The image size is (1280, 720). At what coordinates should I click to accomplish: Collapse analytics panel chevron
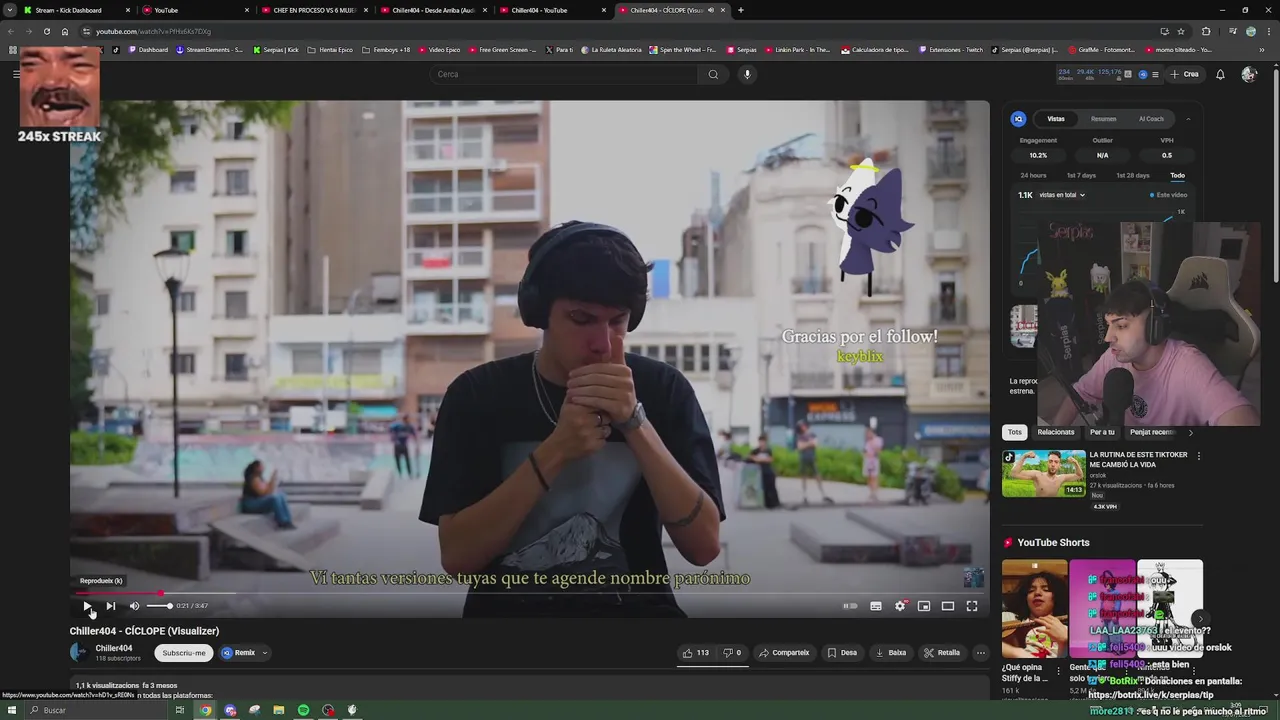1188,119
